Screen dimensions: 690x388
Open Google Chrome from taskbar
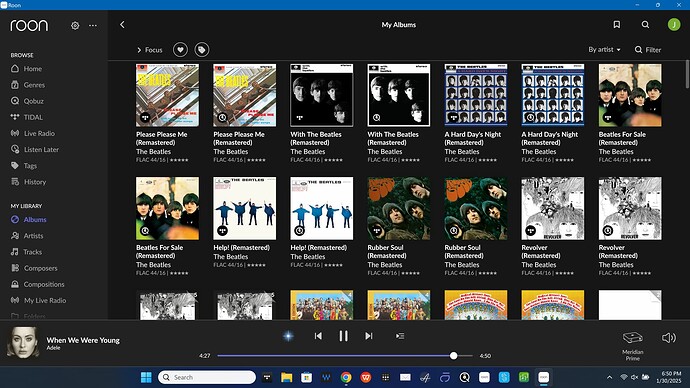click(x=346, y=377)
